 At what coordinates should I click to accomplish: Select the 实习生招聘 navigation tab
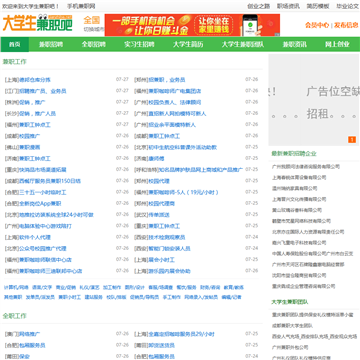coord(139,44)
